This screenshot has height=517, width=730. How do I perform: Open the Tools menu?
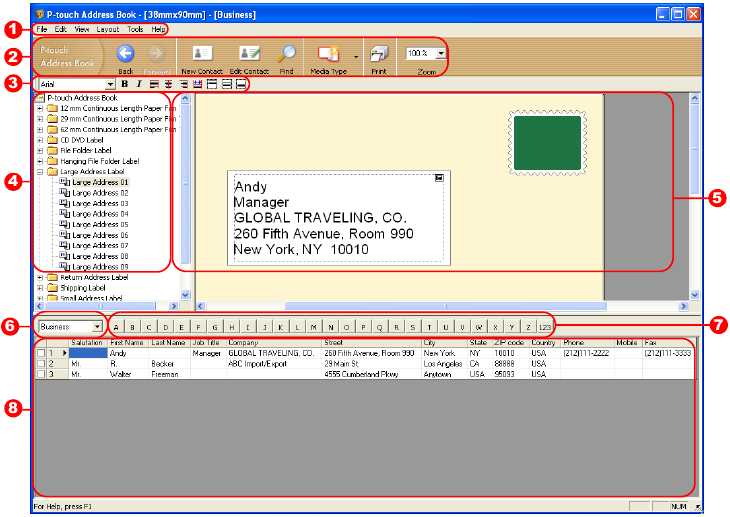135,29
